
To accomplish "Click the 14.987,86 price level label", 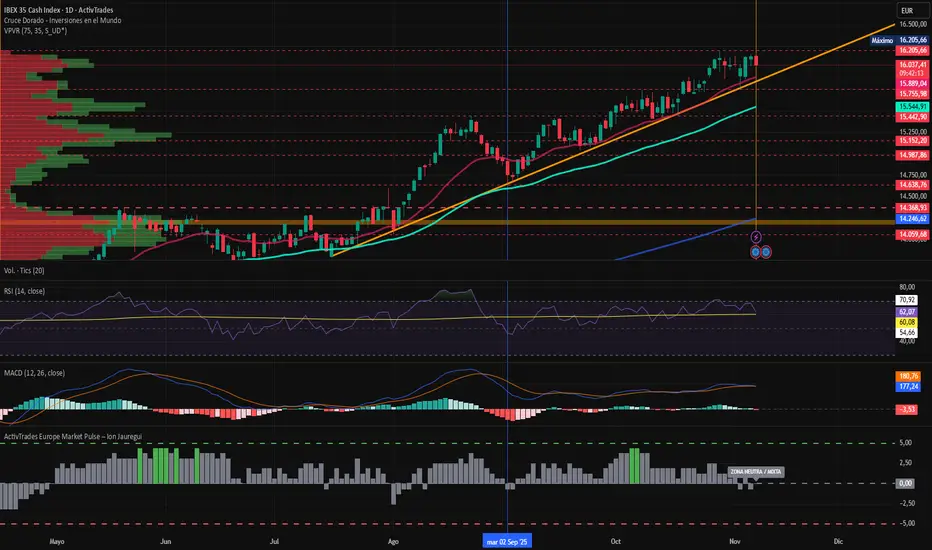I will tap(912, 155).
